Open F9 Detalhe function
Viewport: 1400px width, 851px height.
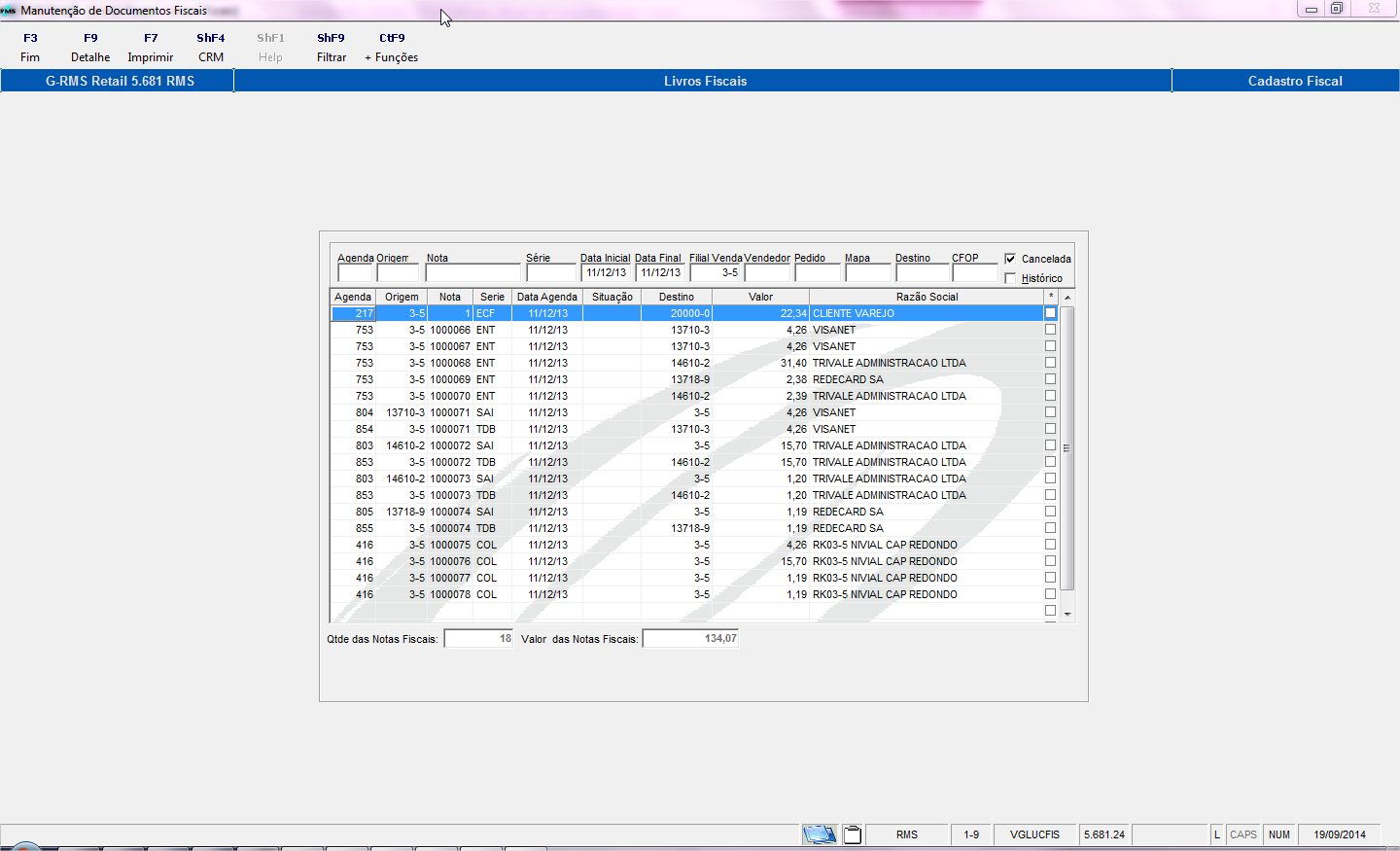(90, 48)
